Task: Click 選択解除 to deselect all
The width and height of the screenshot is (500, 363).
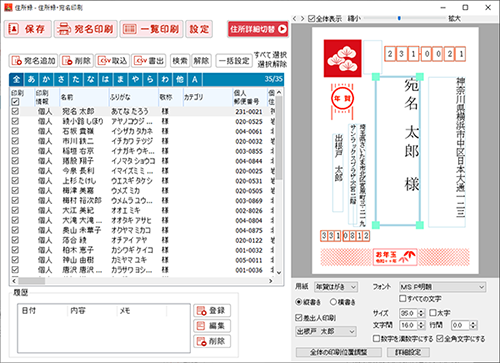Action: point(272,64)
